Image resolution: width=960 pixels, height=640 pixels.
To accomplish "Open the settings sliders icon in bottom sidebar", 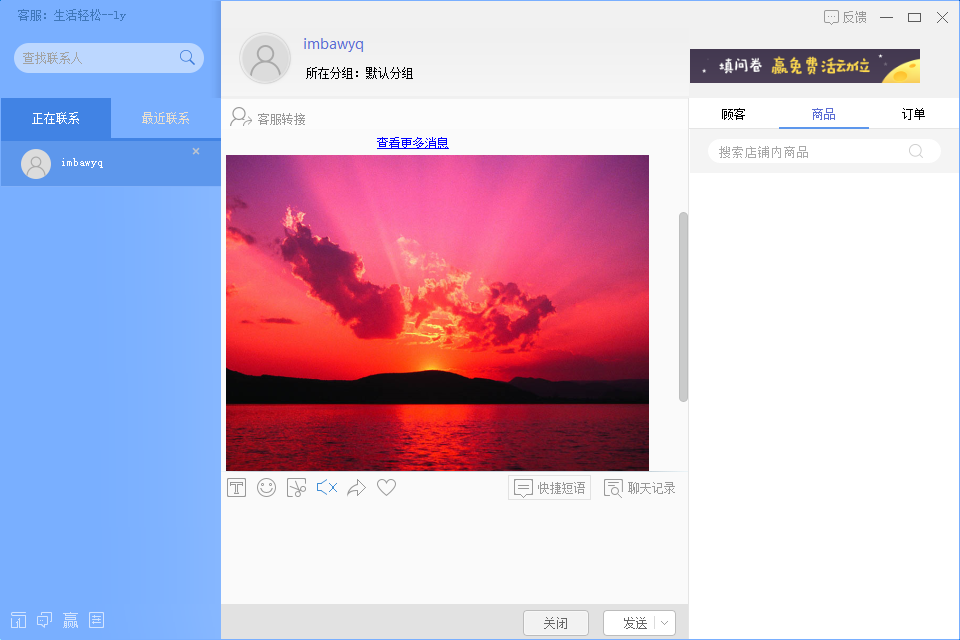I will pos(96,619).
